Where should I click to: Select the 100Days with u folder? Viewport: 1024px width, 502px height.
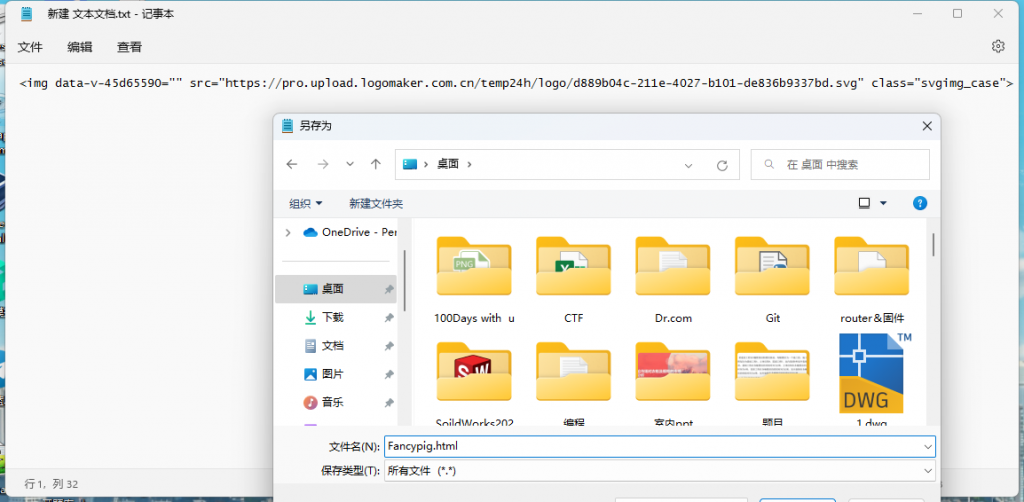(x=474, y=280)
